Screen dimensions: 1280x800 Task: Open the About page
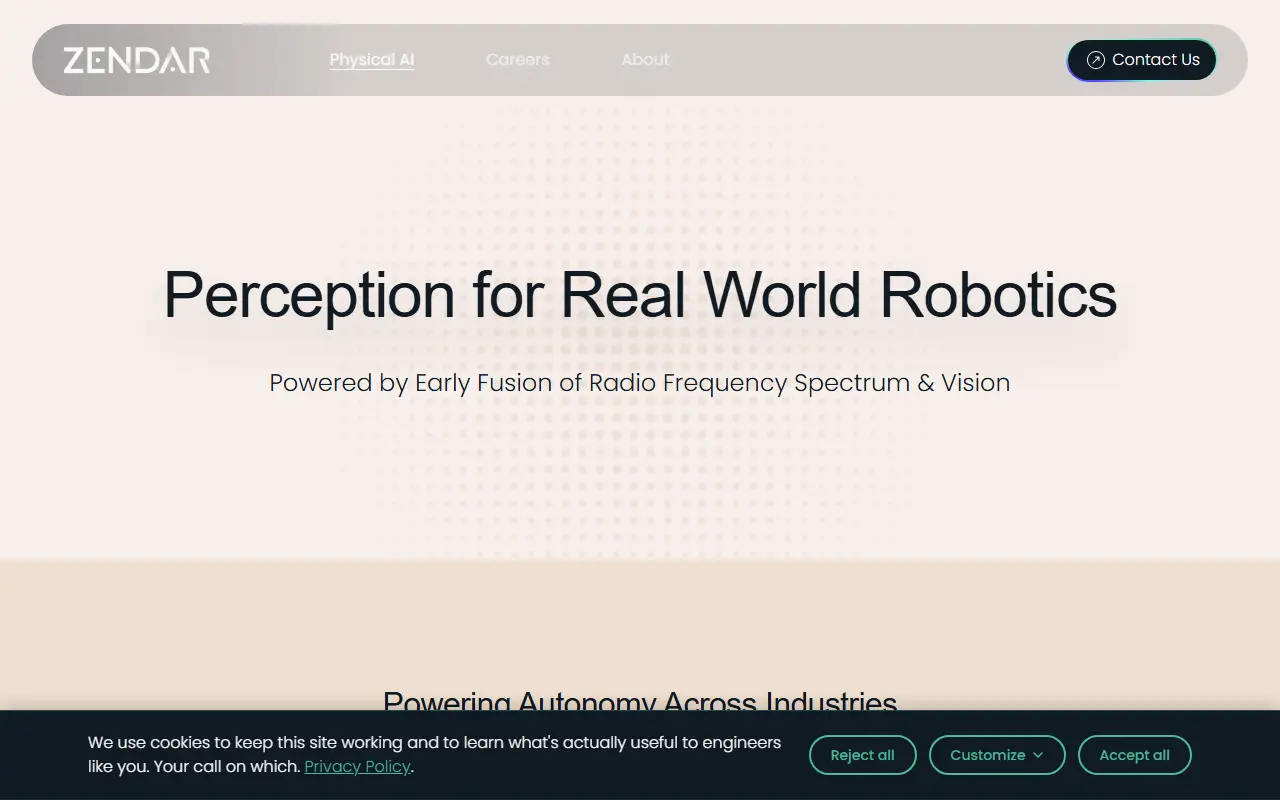coord(645,60)
